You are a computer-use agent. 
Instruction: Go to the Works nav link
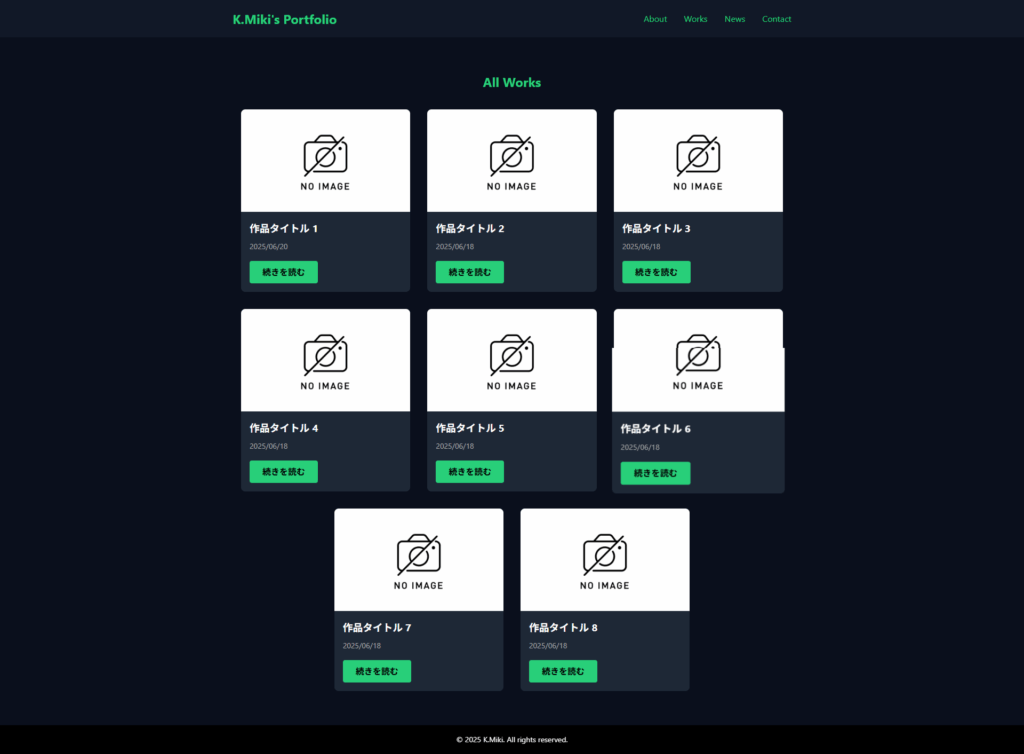[x=695, y=19]
